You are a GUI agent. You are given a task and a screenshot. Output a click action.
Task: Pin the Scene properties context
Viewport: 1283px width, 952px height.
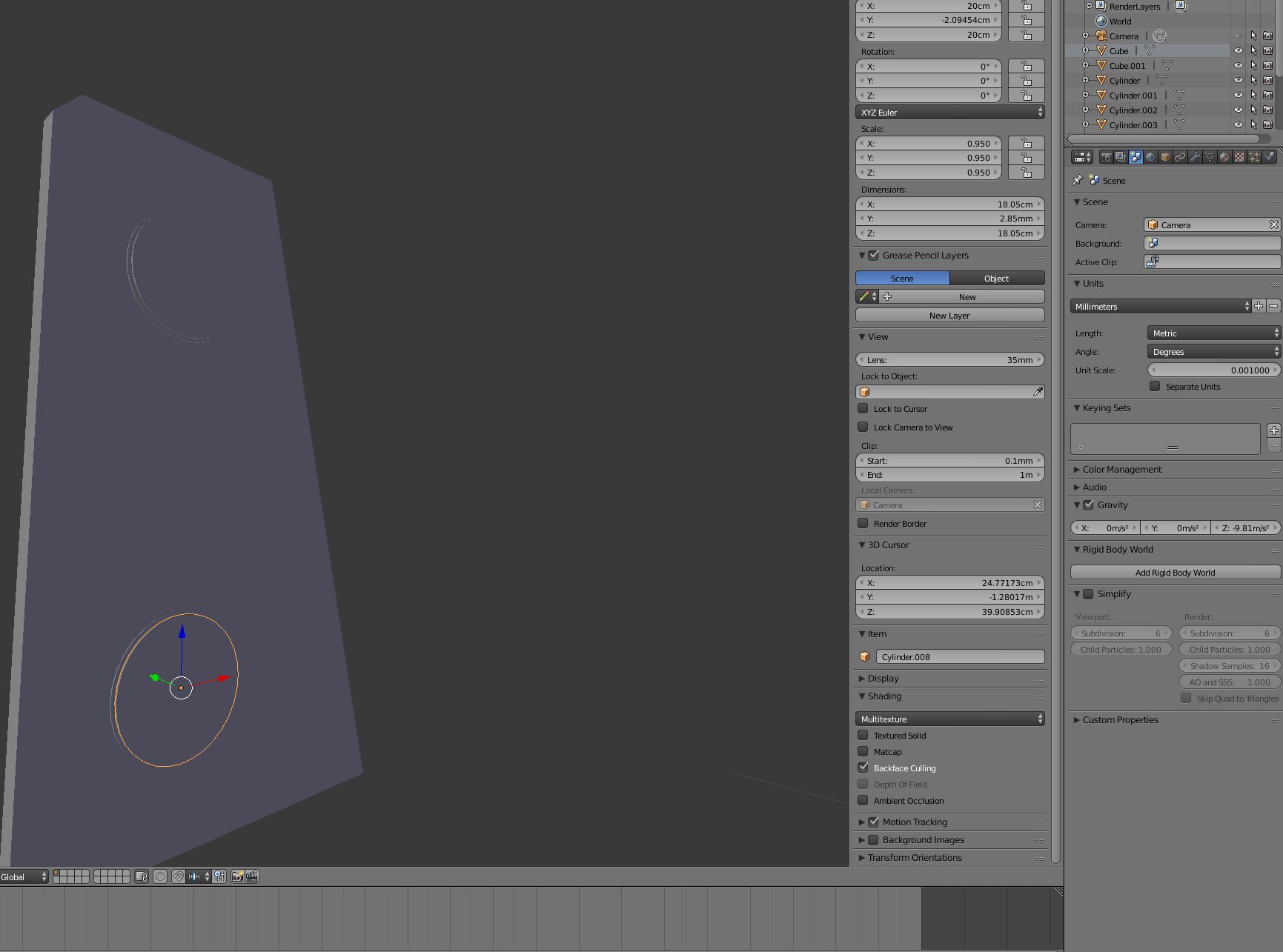coord(1078,180)
